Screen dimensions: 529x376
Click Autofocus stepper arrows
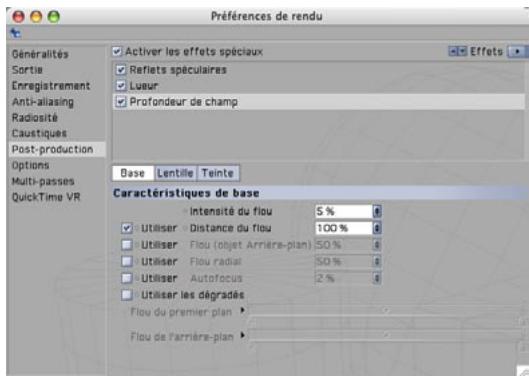click(x=377, y=278)
